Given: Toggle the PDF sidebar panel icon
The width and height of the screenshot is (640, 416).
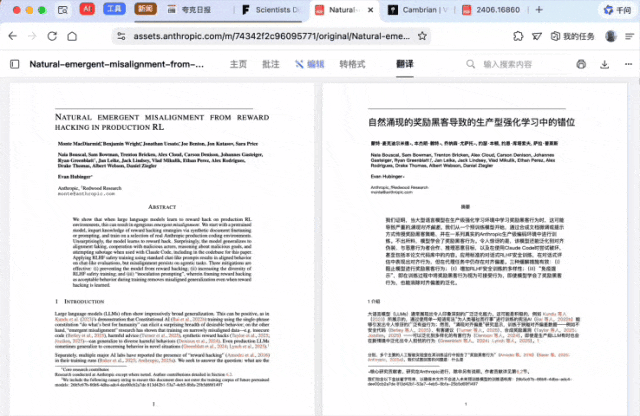Looking at the screenshot, I should tap(14, 64).
